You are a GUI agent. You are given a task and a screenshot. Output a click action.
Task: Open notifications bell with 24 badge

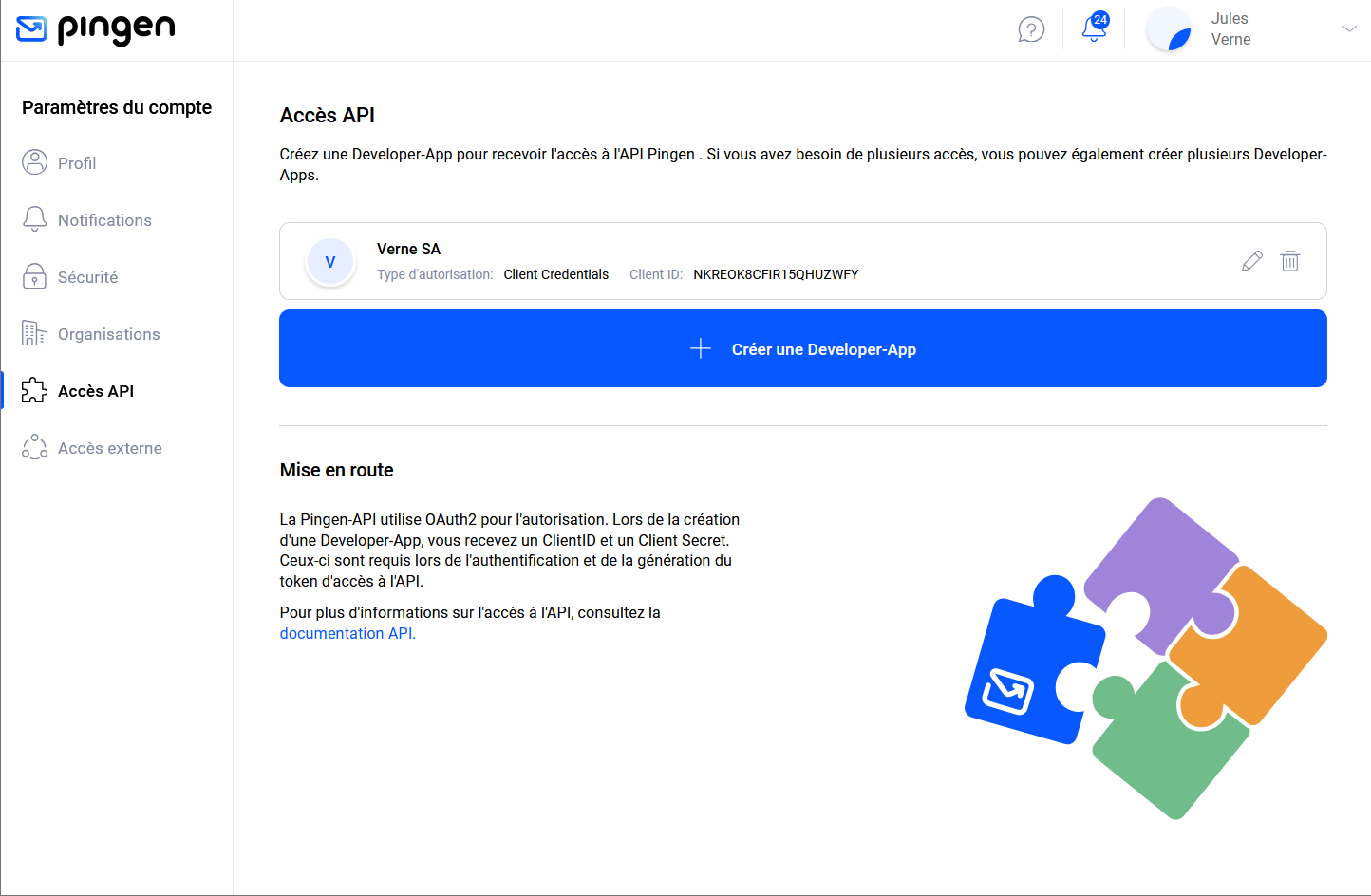[1094, 28]
